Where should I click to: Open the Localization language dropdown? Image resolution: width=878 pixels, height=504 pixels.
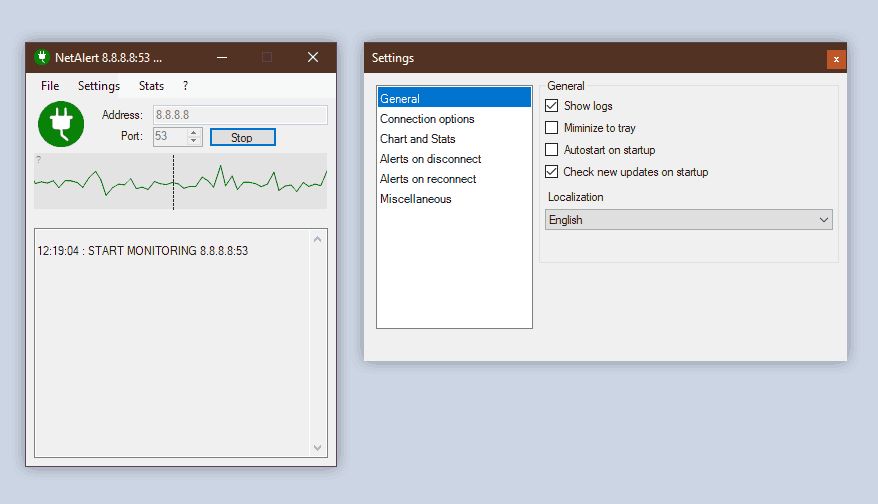[688, 220]
